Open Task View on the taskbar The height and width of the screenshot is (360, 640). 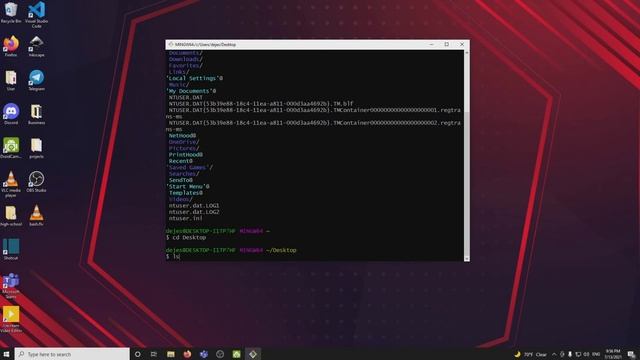[154, 354]
